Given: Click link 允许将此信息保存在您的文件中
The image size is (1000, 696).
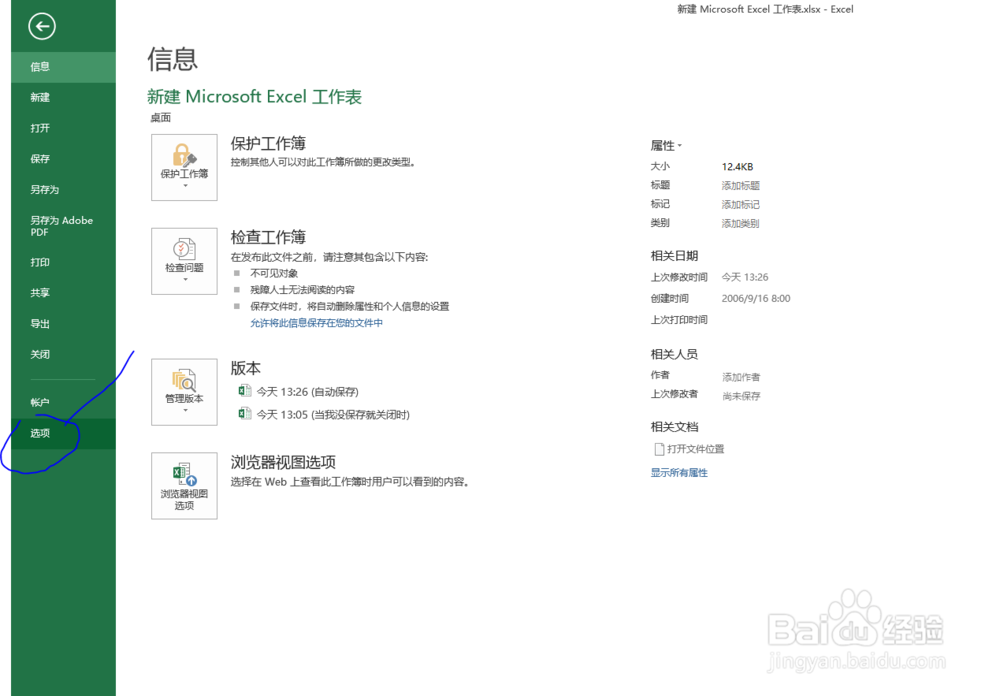Looking at the screenshot, I should click(x=316, y=323).
